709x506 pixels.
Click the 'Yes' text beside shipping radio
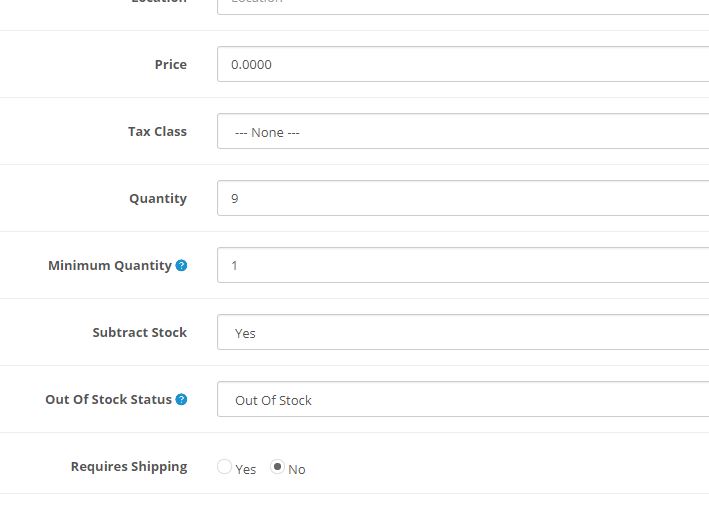tap(246, 469)
